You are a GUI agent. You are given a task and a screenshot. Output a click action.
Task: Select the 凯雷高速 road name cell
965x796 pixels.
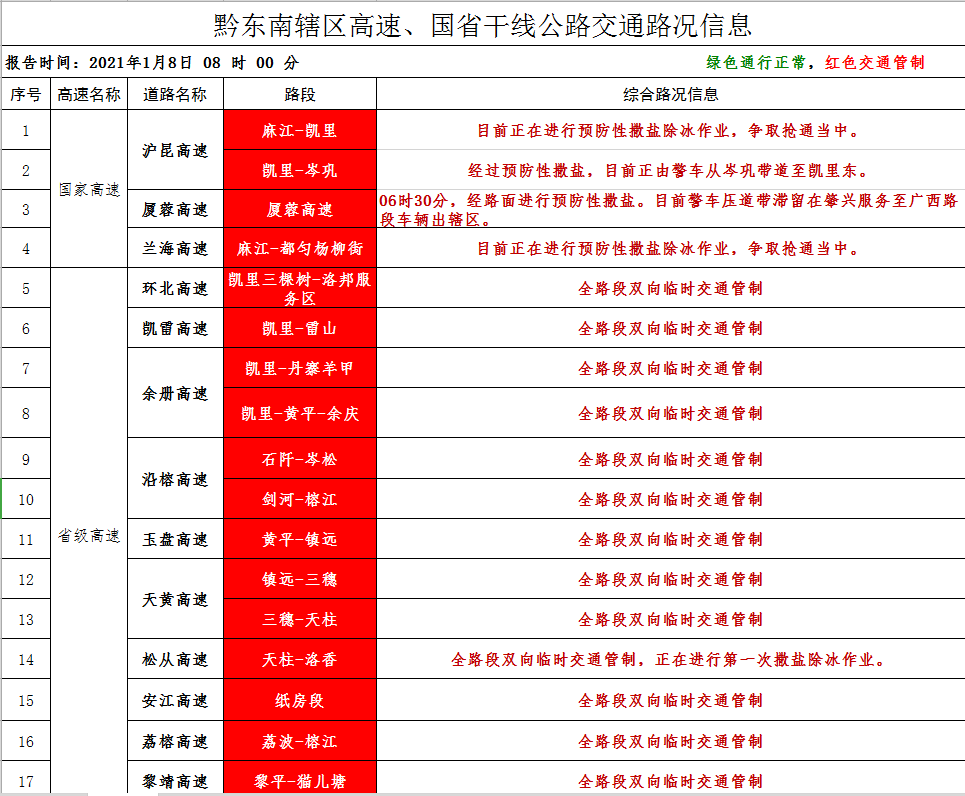click(x=175, y=328)
